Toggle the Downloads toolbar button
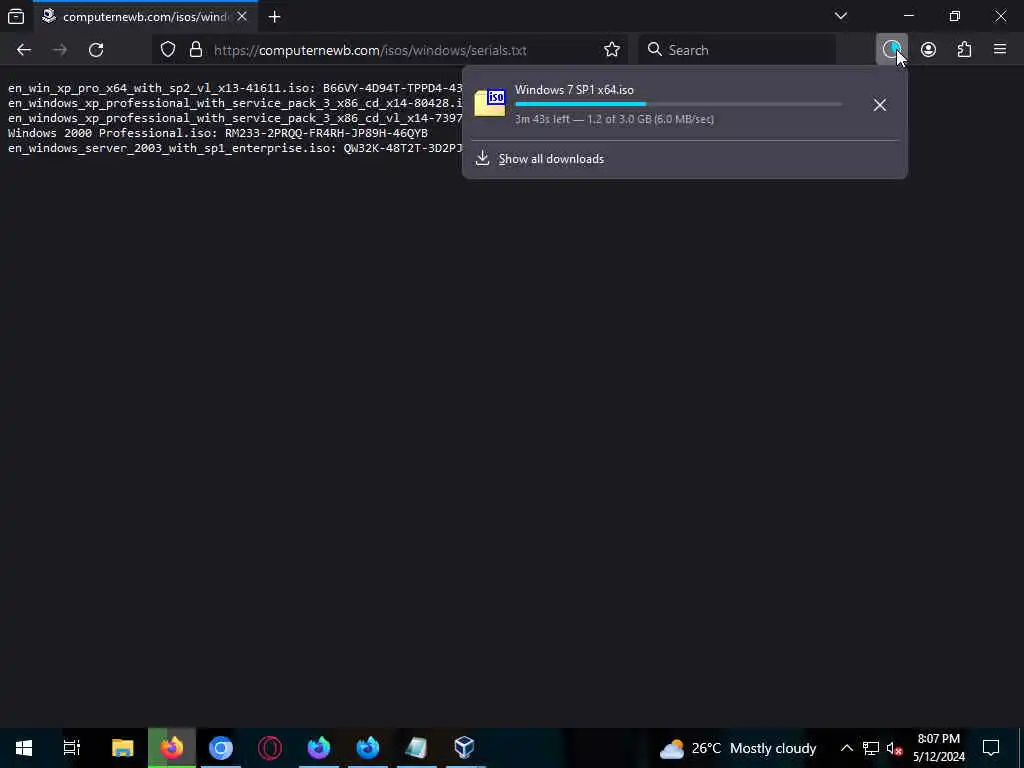This screenshot has width=1024, height=768. [x=891, y=50]
